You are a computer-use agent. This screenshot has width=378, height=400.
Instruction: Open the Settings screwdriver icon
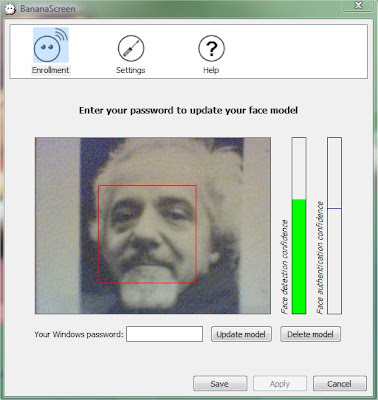(x=131, y=49)
